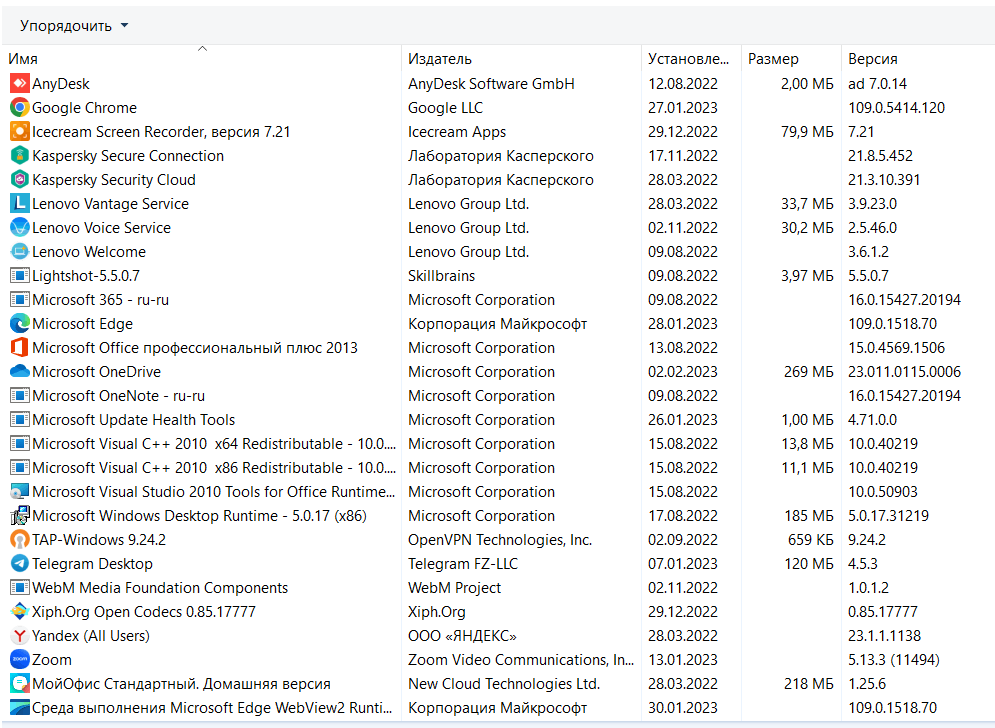Click the Microsoft Edge icon
Viewport: 995px width, 728px height.
20,324
